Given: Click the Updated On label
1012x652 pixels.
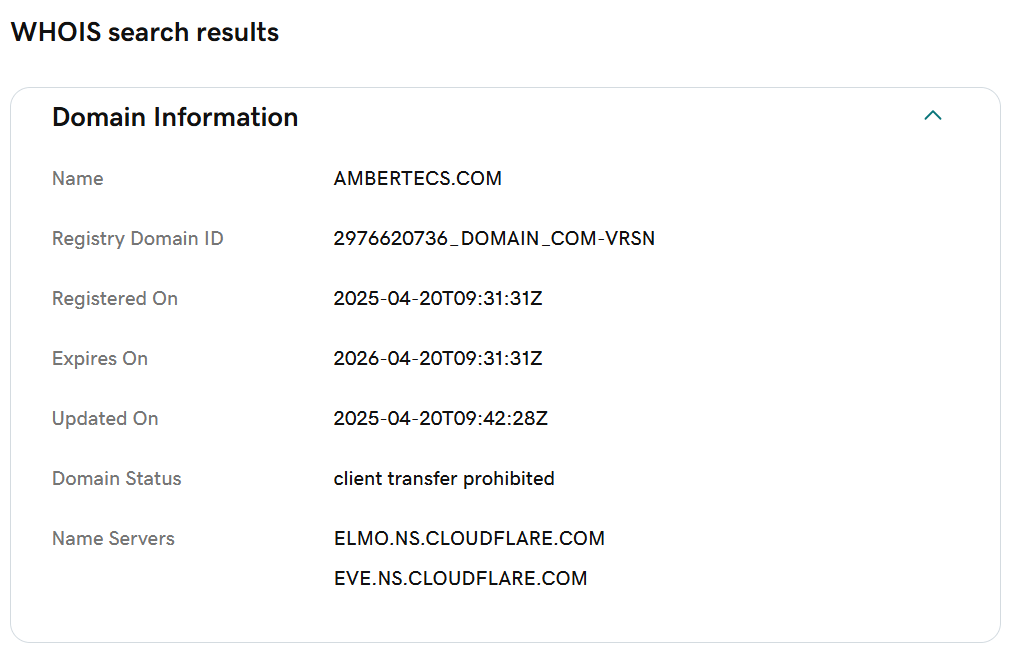Looking at the screenshot, I should click(x=105, y=419).
